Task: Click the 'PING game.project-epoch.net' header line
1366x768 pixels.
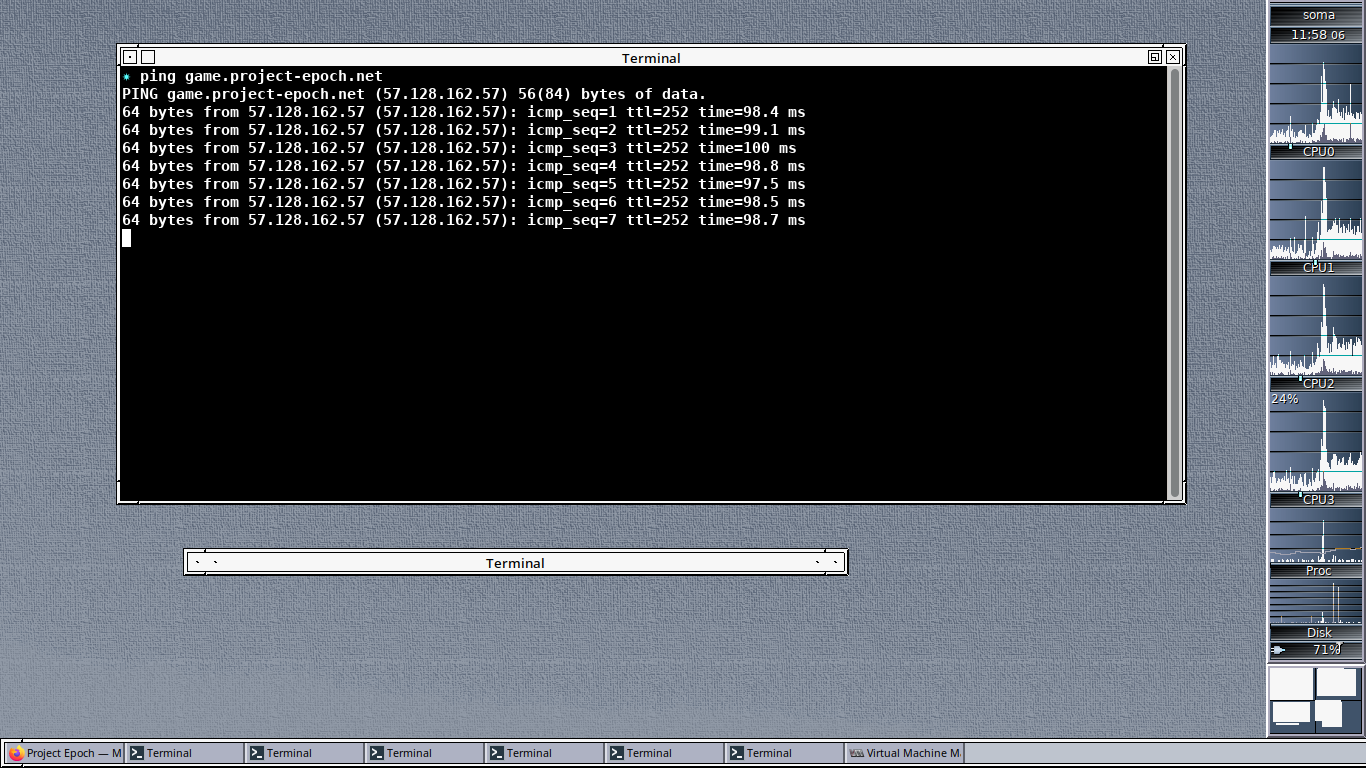Action: point(414,94)
